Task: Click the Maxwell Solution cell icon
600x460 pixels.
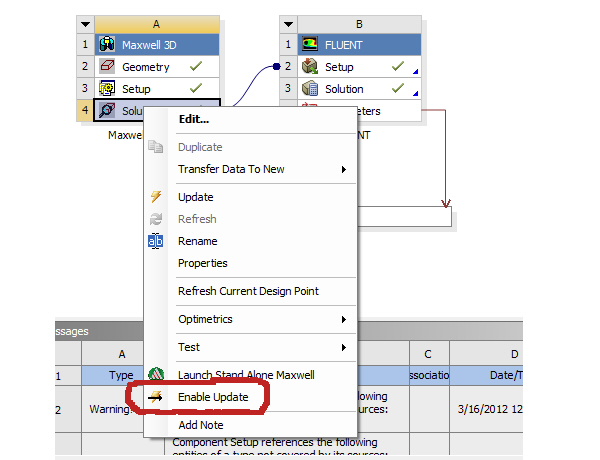Action: pyautogui.click(x=107, y=111)
